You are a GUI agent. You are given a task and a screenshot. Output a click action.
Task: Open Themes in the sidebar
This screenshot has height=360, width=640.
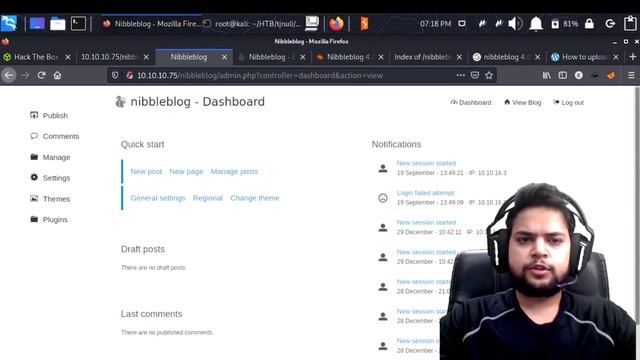[x=50, y=199]
